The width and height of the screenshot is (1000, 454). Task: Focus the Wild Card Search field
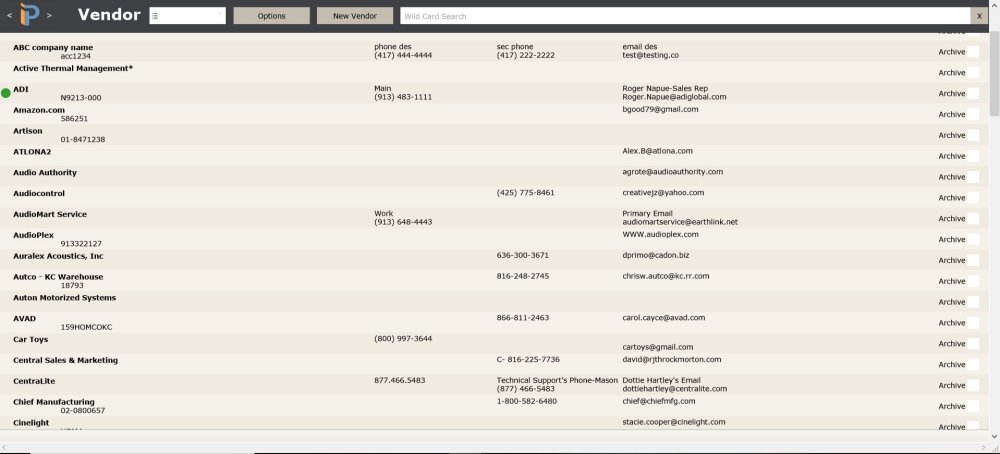click(685, 16)
